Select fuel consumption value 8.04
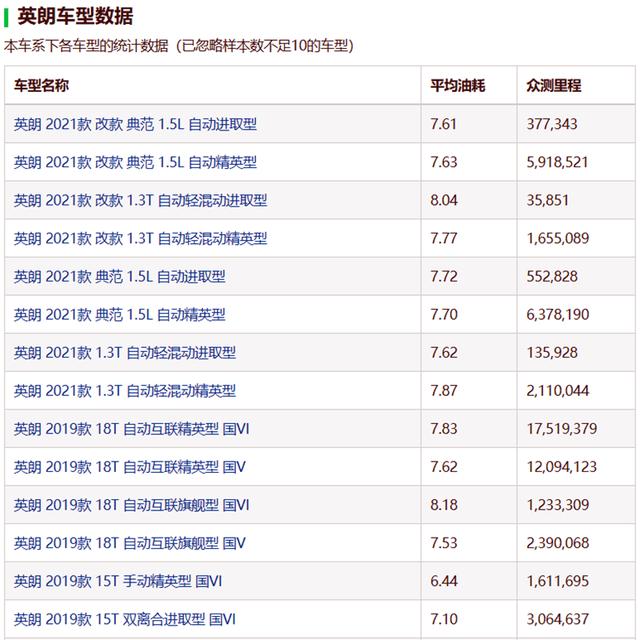This screenshot has width=640, height=640. click(x=444, y=200)
